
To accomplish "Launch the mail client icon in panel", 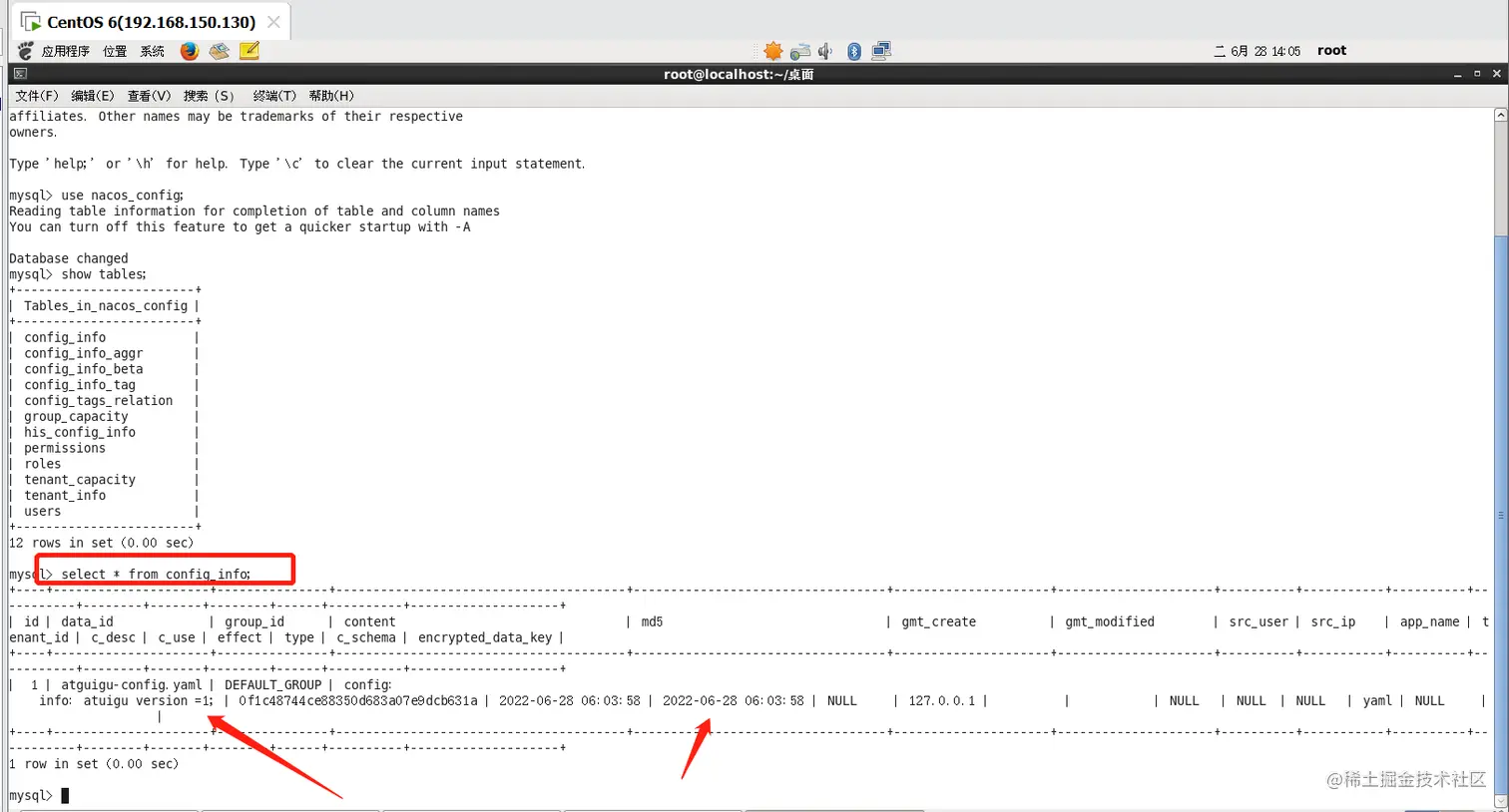I will (x=220, y=51).
